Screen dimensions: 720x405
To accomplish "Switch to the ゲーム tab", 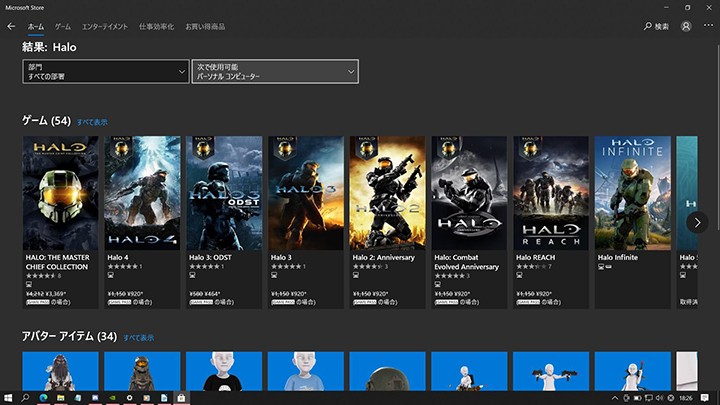I will [x=62, y=26].
